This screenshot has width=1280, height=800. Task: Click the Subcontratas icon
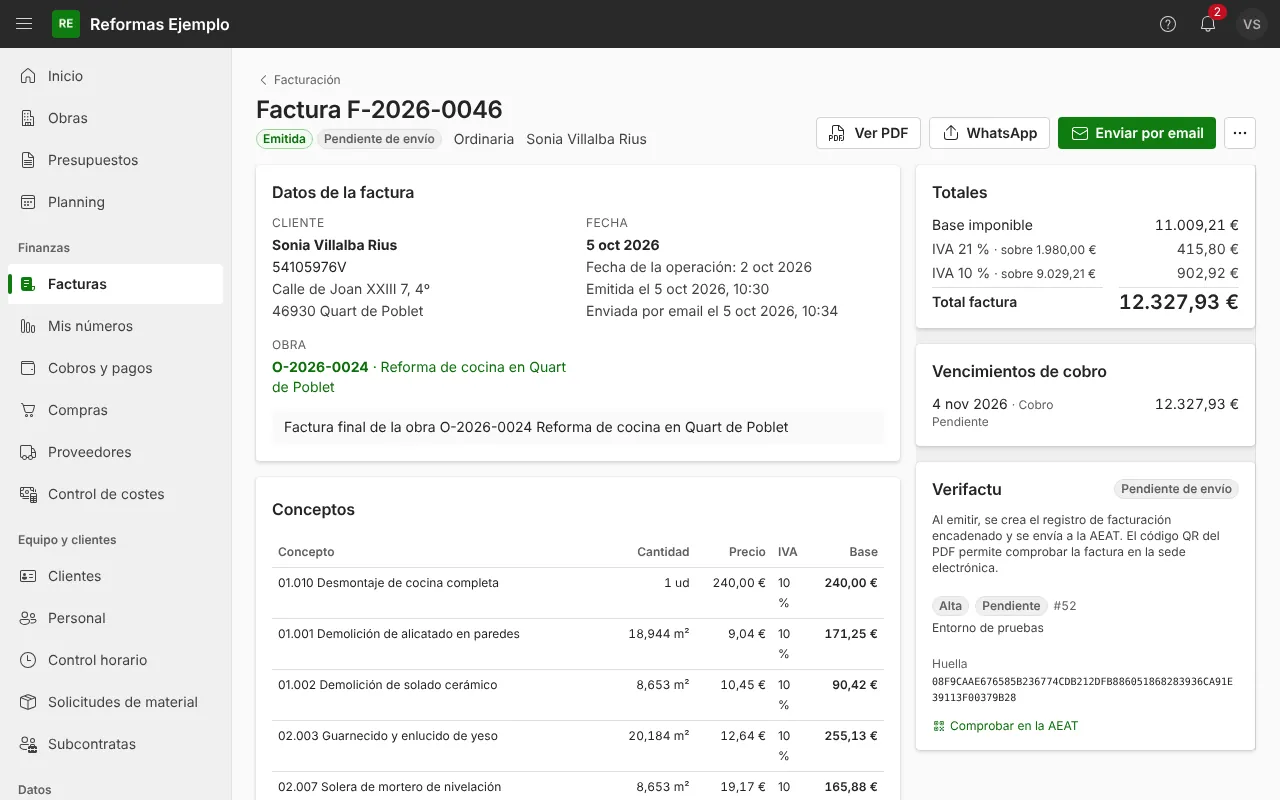tap(28, 744)
